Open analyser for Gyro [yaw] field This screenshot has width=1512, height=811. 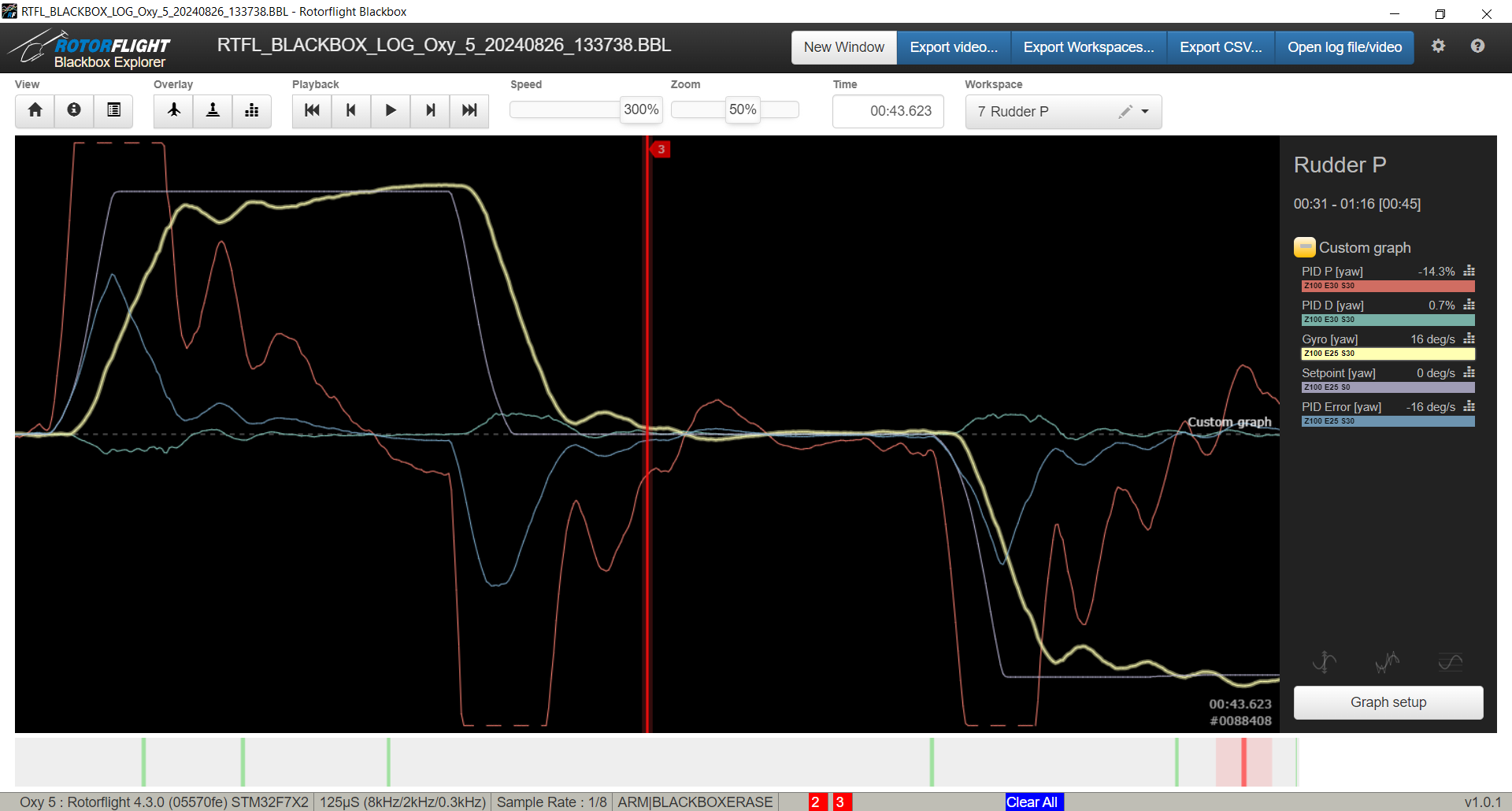click(x=1469, y=339)
